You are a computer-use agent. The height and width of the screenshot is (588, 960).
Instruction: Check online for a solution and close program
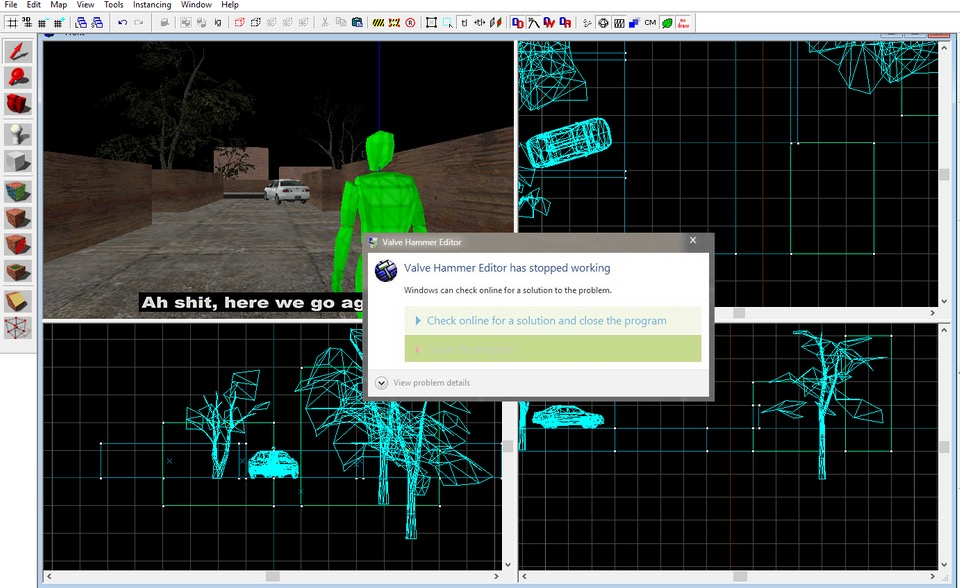click(x=546, y=321)
